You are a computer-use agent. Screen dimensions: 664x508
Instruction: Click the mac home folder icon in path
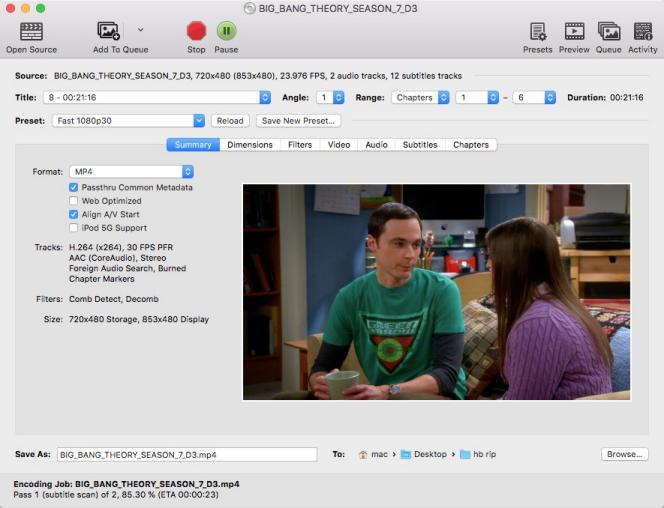(363, 455)
